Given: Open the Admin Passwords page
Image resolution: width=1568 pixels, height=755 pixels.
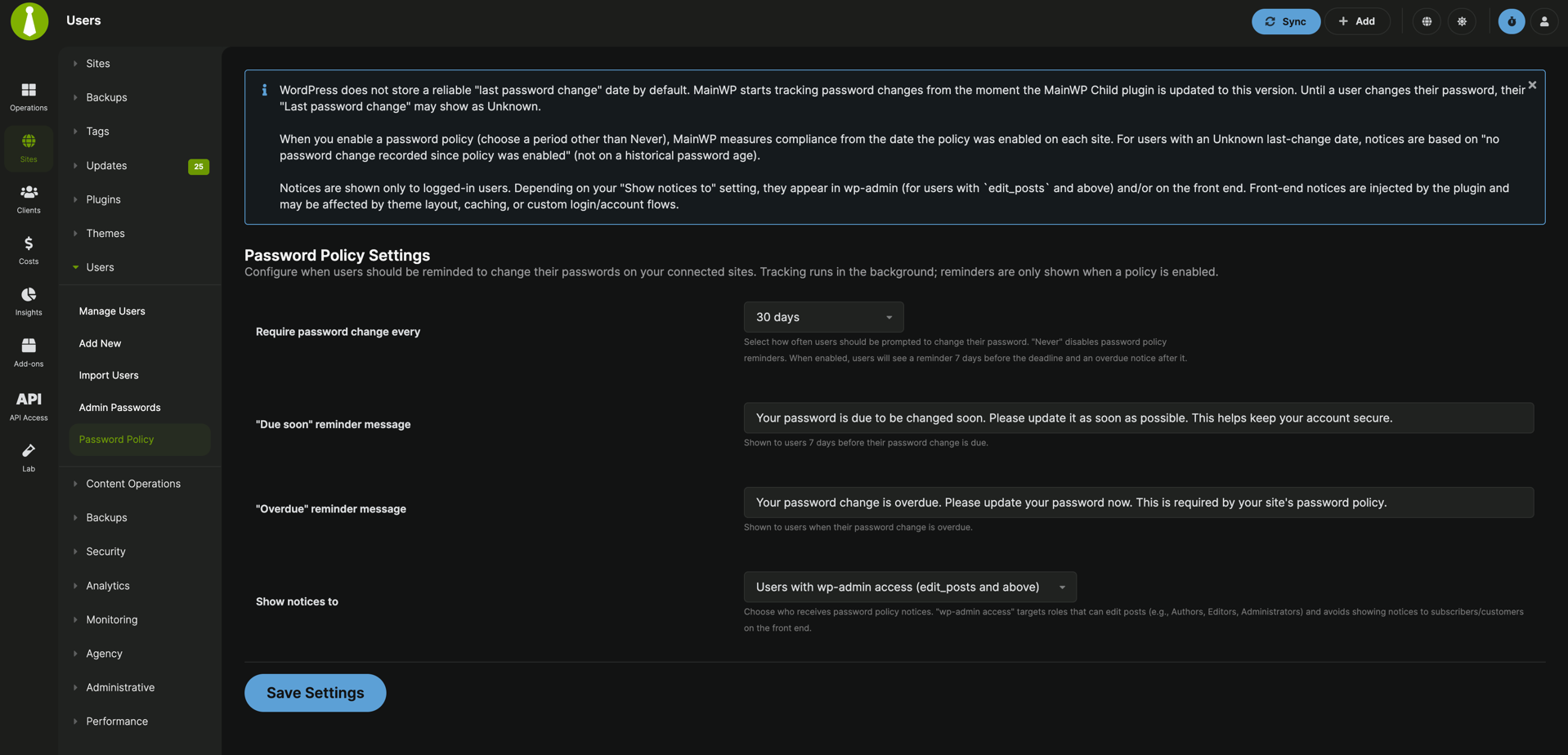Looking at the screenshot, I should pyautogui.click(x=119, y=407).
